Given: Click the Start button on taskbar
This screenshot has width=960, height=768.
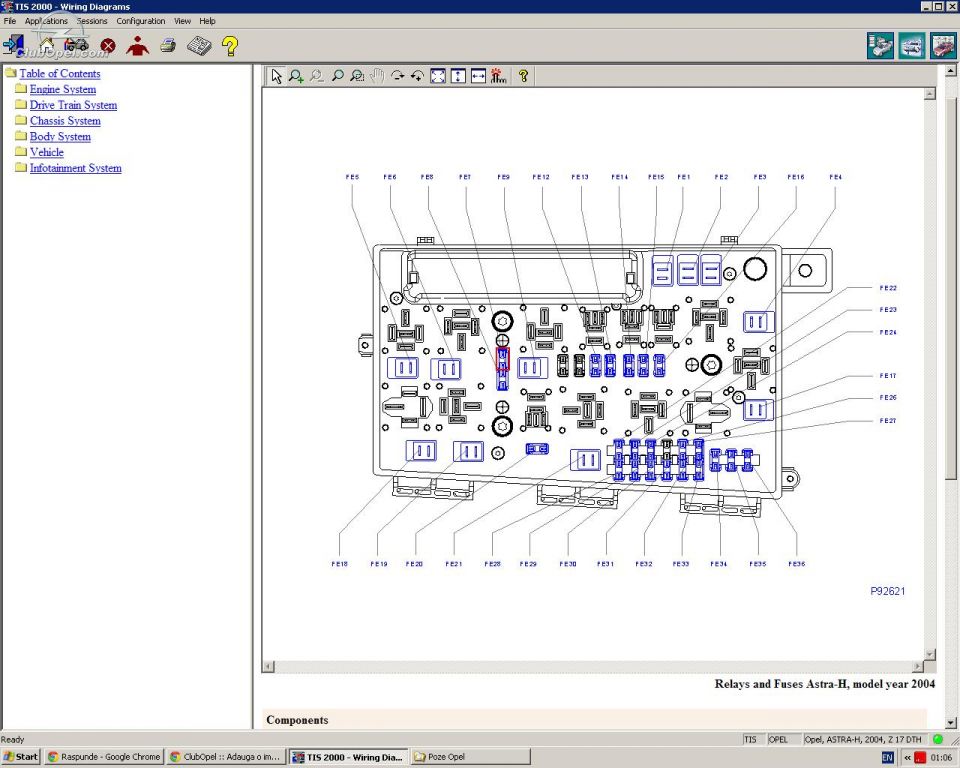Looking at the screenshot, I should (21, 757).
